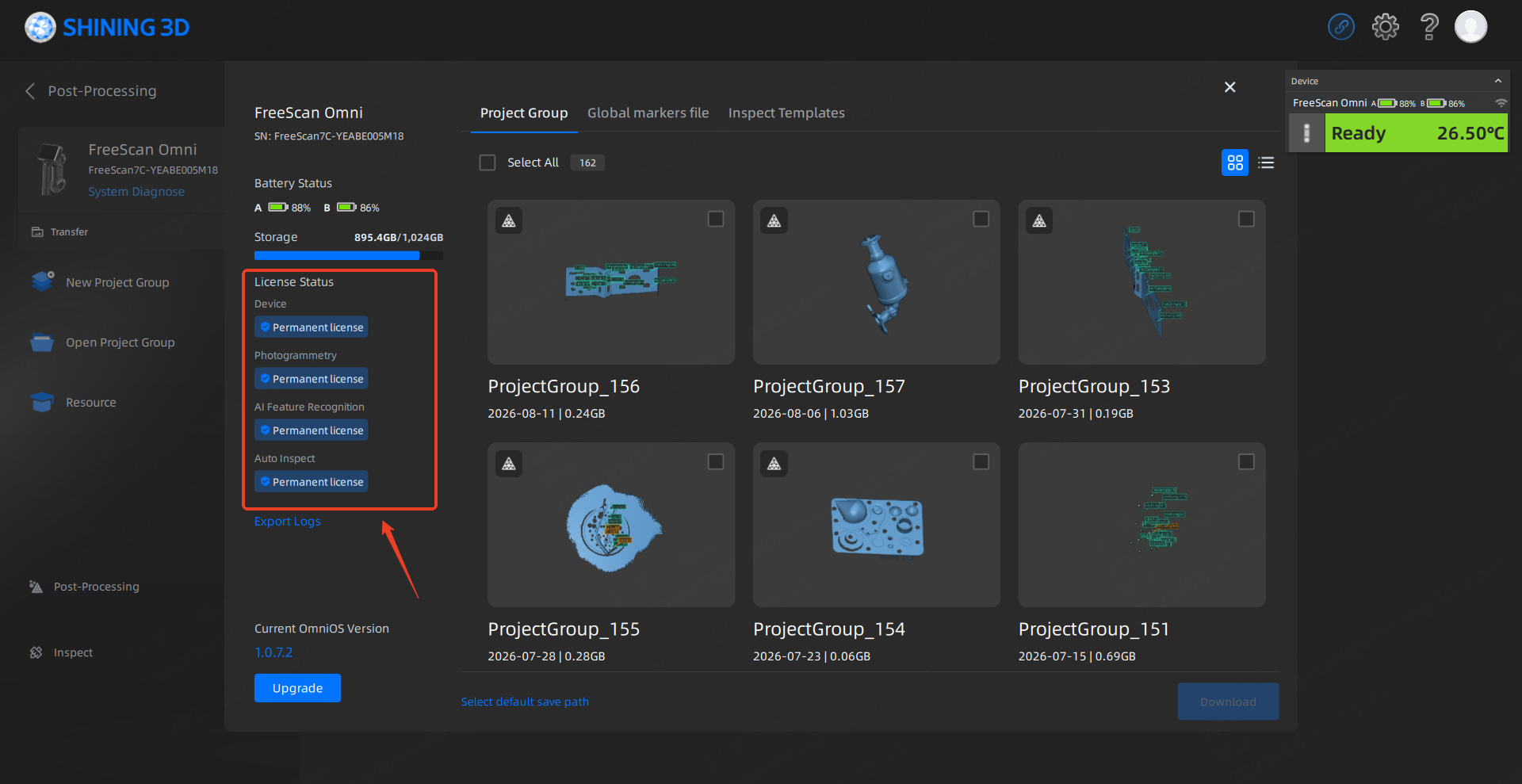Image resolution: width=1522 pixels, height=784 pixels.
Task: Click the Storage usage progress bar
Action: [x=349, y=255]
